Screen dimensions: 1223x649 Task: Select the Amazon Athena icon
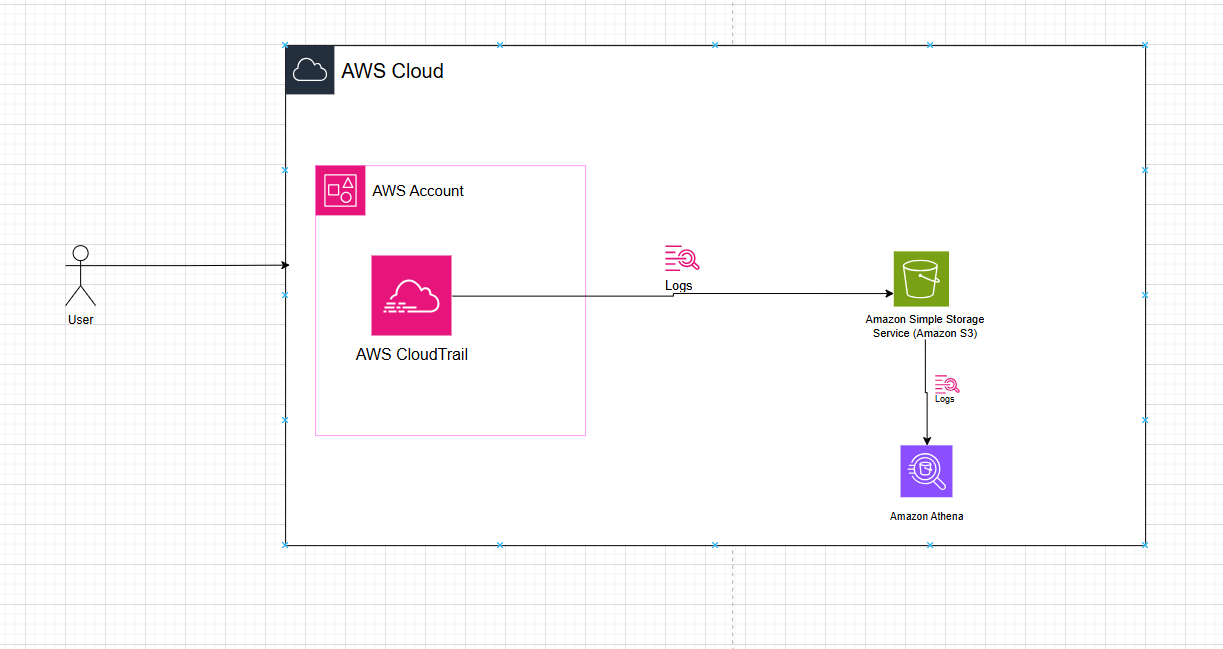tap(926, 471)
